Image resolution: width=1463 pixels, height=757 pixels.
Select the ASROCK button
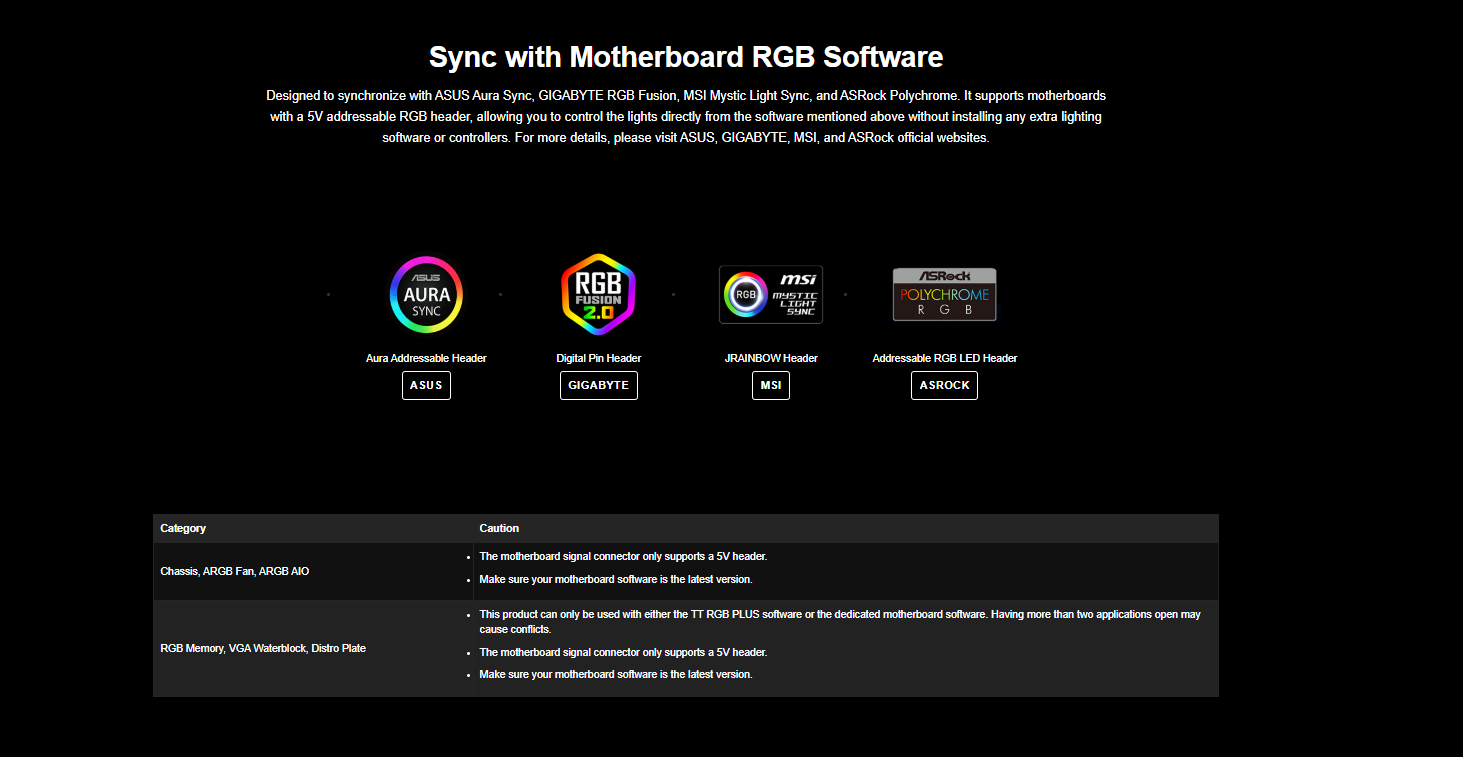click(x=944, y=385)
